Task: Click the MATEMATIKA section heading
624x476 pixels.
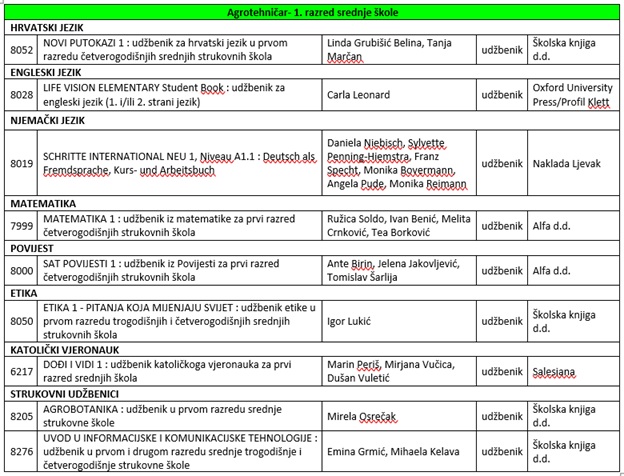Action: pyautogui.click(x=43, y=204)
